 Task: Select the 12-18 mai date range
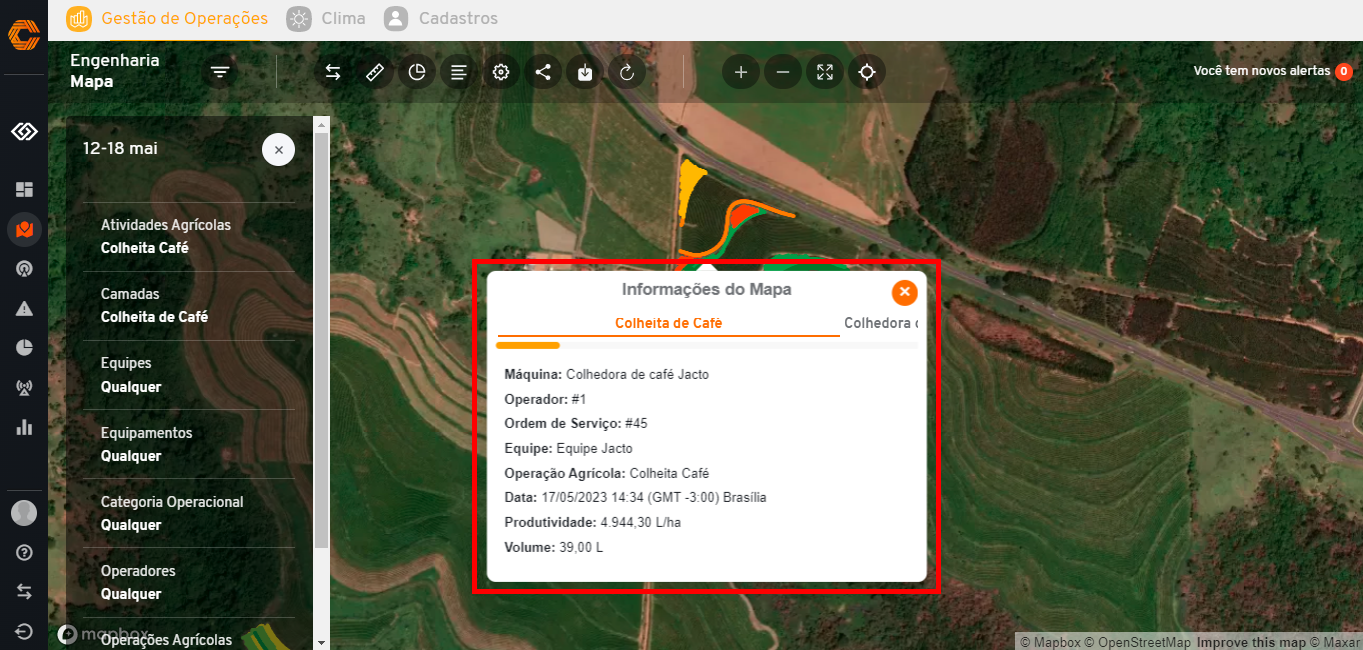[120, 148]
